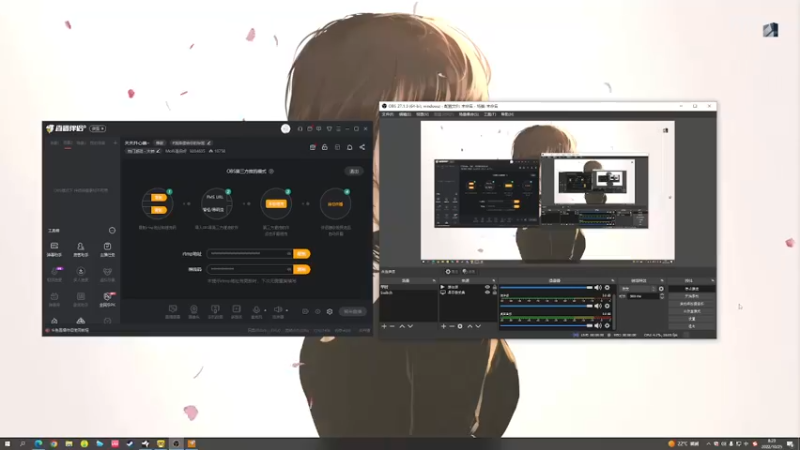Click the padlock icon in the room info bar
Image resolution: width=800 pixels, height=450 pixels.
point(324,147)
